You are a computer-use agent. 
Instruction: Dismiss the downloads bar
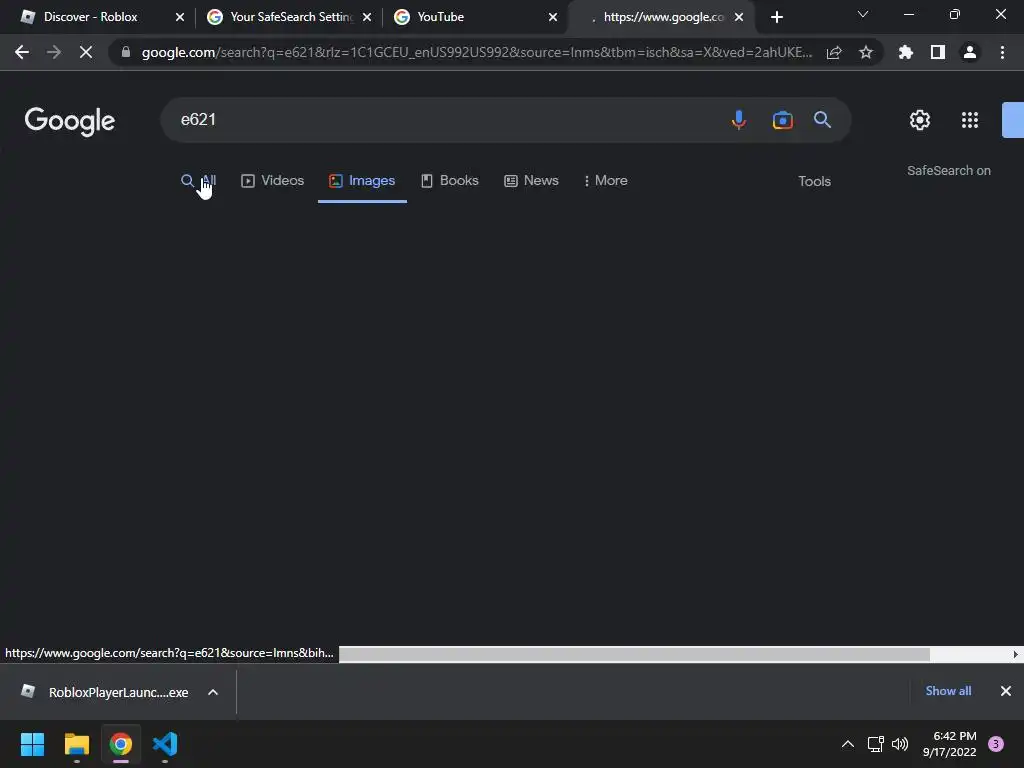coord(1006,691)
